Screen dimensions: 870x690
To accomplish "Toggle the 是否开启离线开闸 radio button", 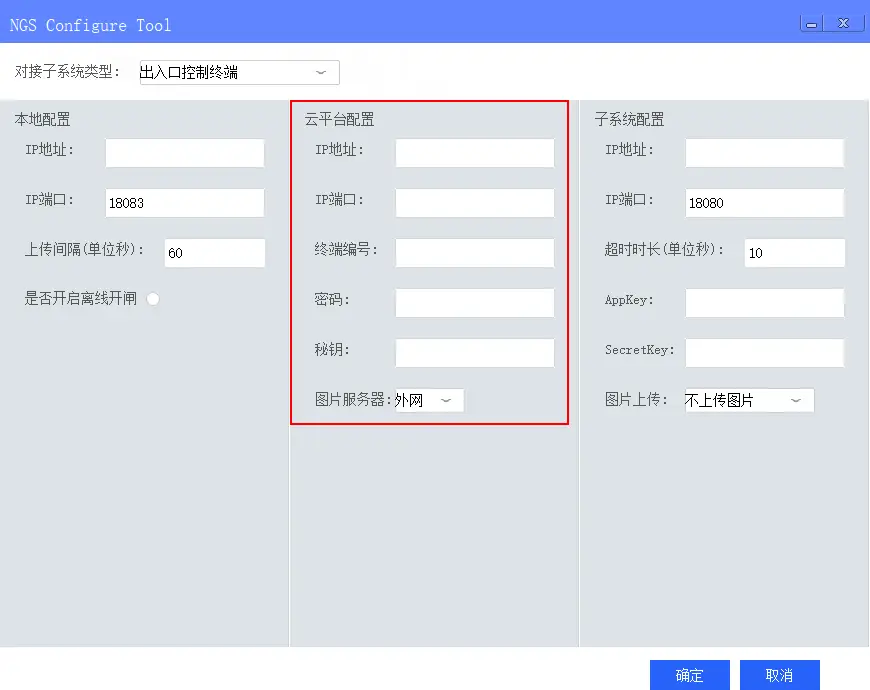I will pos(153,299).
